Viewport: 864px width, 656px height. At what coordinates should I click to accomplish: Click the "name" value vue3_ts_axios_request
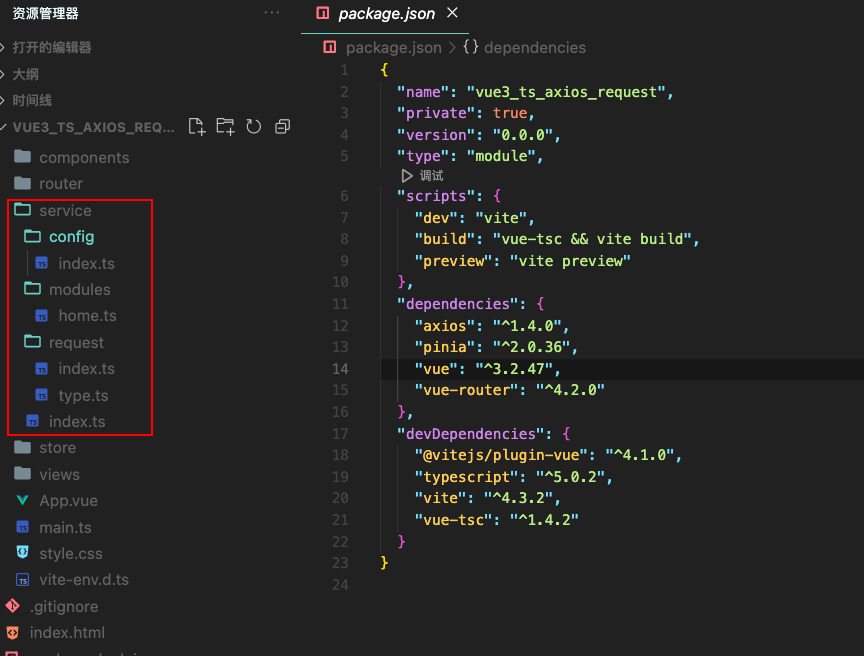[566, 92]
